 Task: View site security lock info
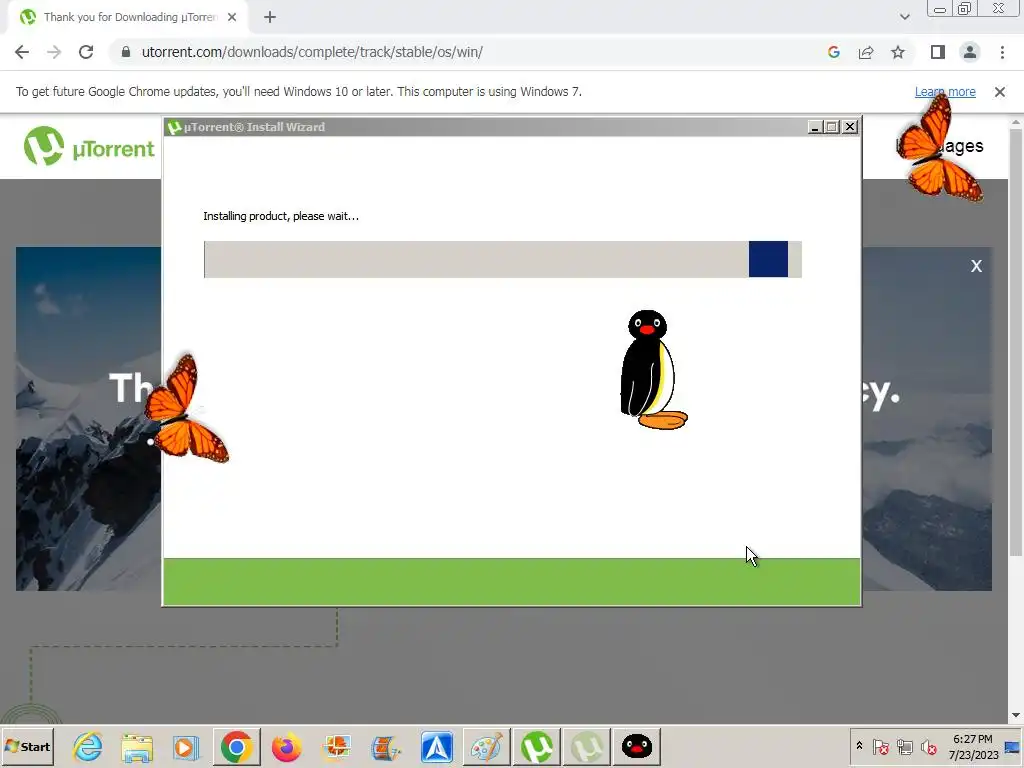click(126, 52)
